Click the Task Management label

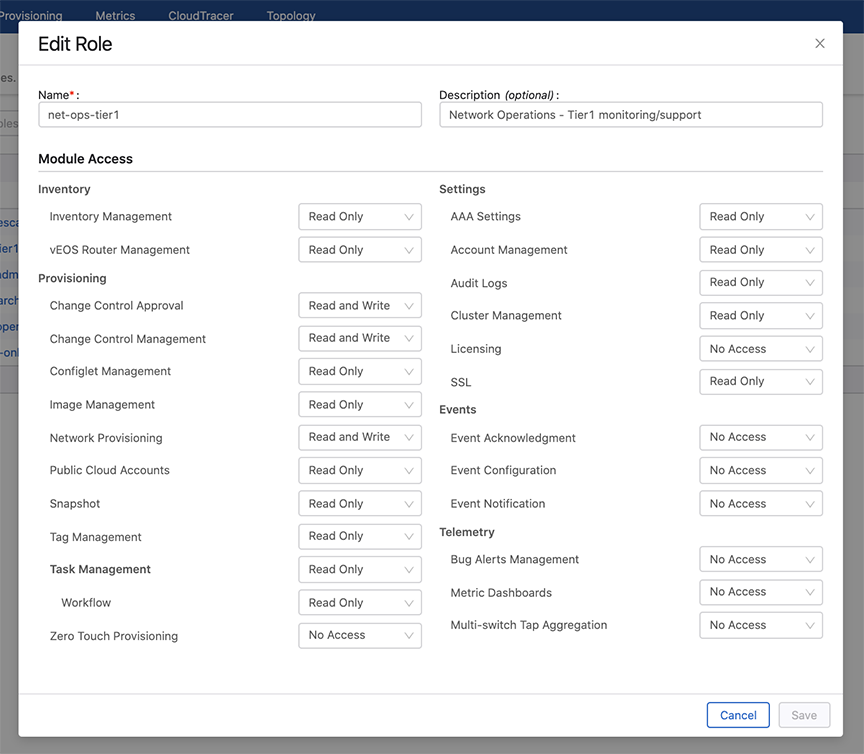100,569
